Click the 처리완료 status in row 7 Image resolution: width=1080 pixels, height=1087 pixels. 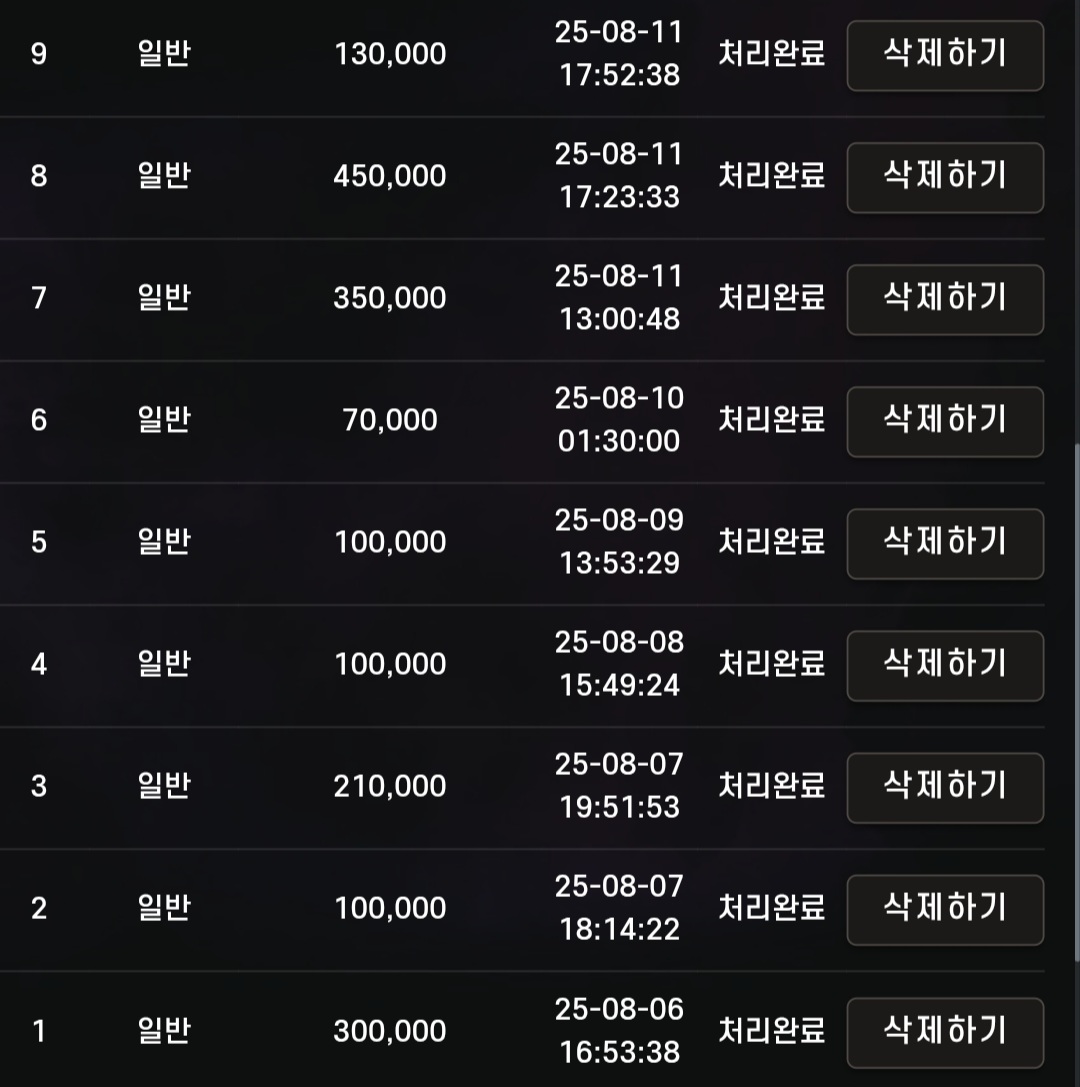[x=772, y=297]
